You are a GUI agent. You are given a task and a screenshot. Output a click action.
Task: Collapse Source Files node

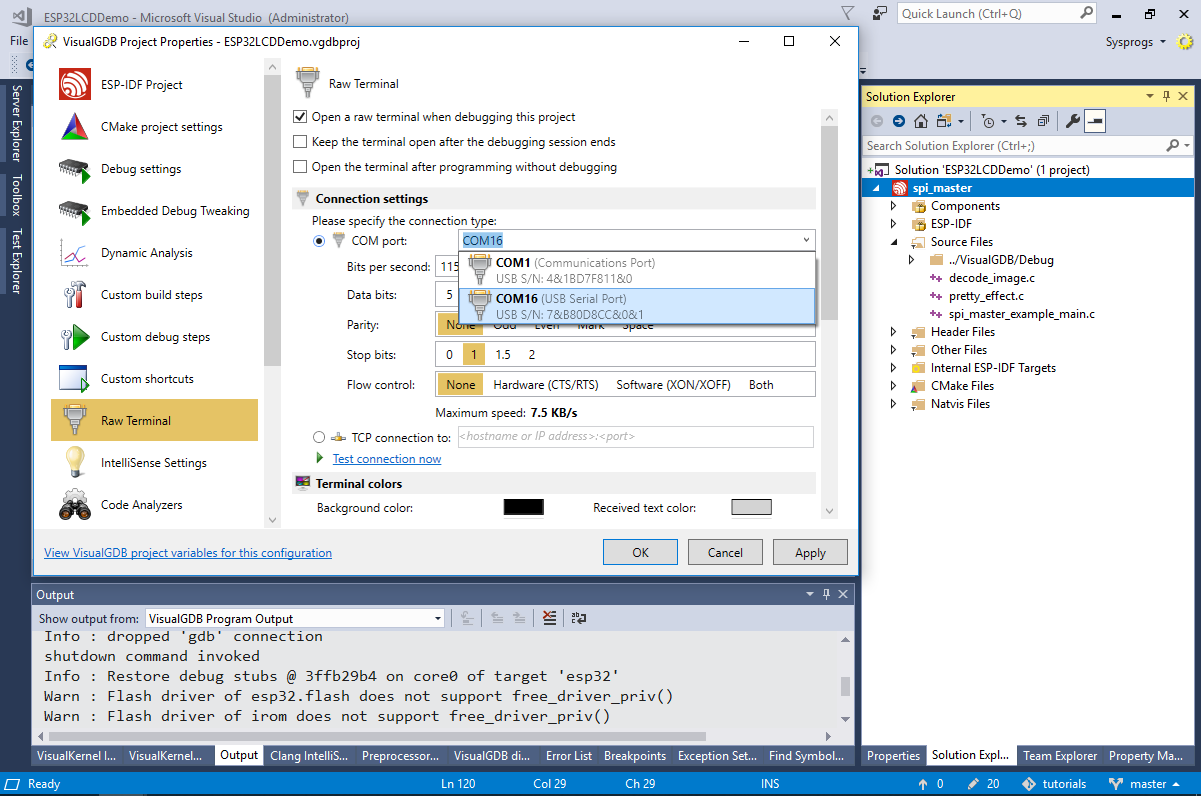[x=894, y=242]
